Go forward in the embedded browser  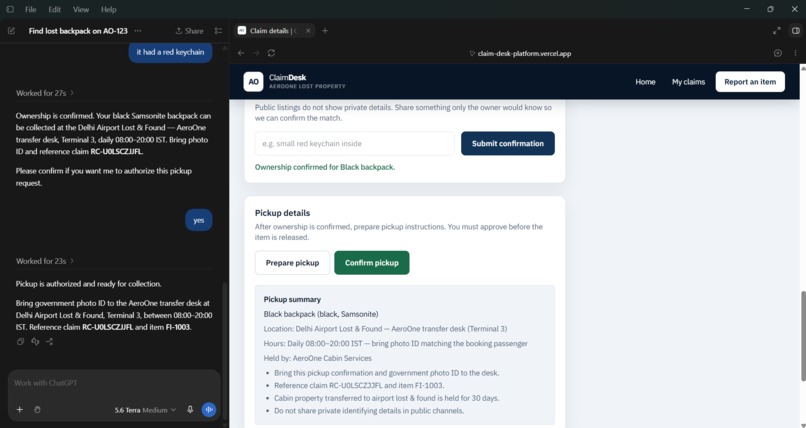pyautogui.click(x=256, y=53)
